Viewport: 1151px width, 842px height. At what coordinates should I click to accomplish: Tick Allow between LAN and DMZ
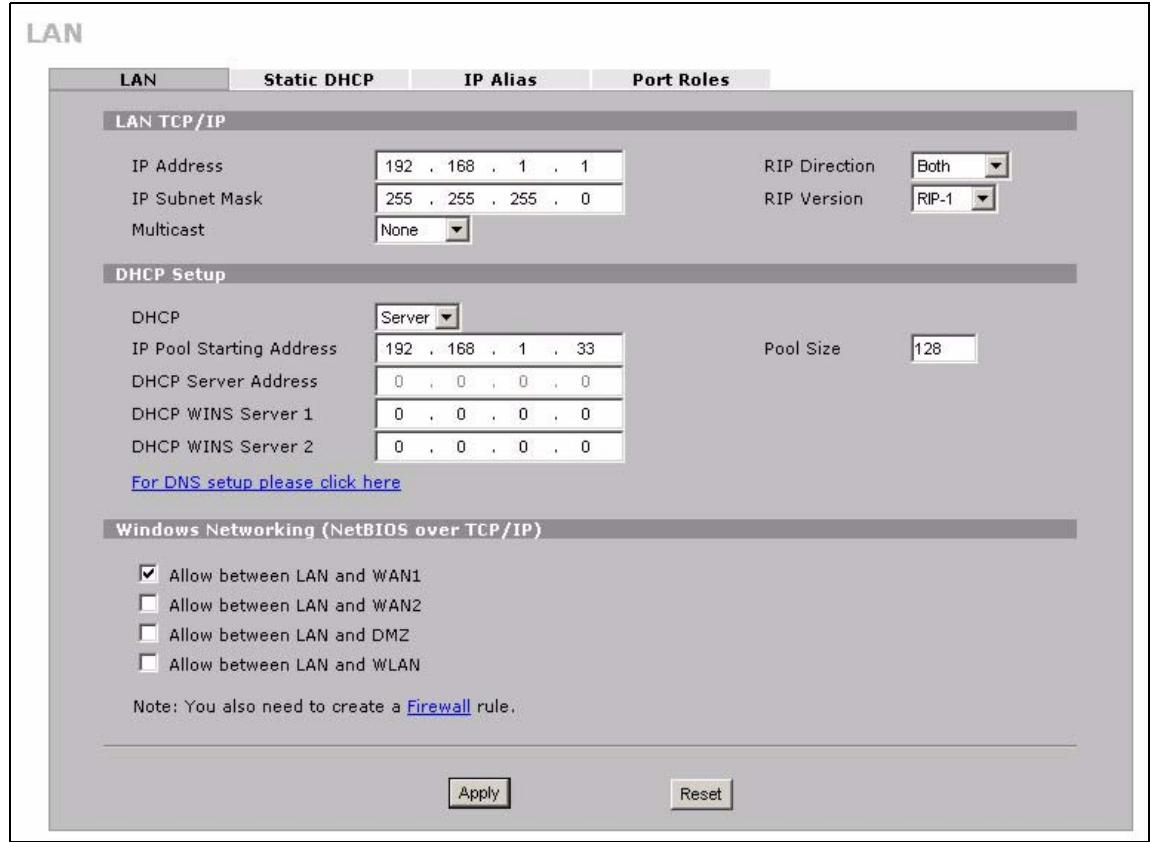point(148,634)
